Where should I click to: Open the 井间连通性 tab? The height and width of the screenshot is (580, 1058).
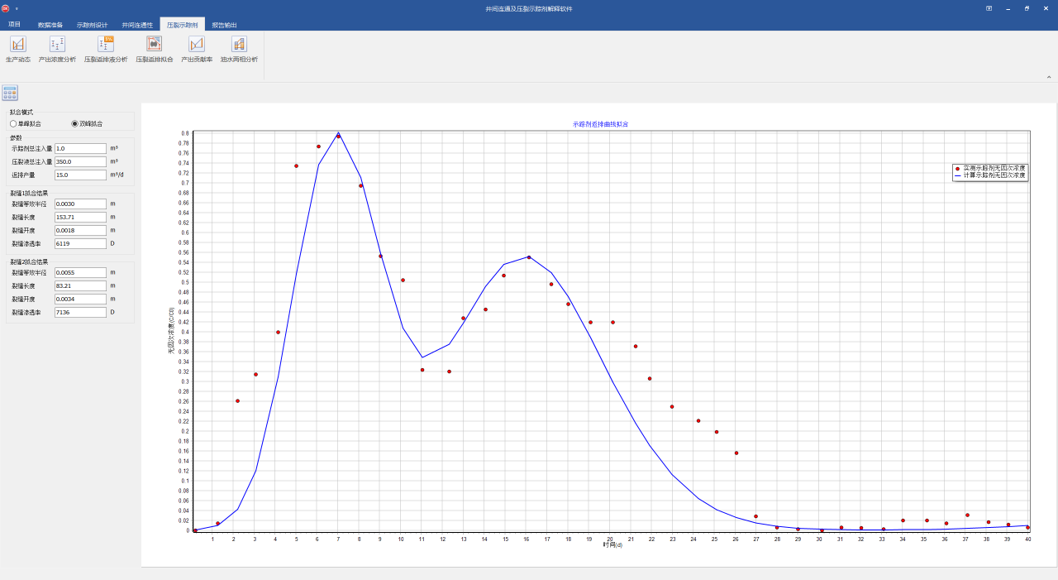[x=137, y=24]
